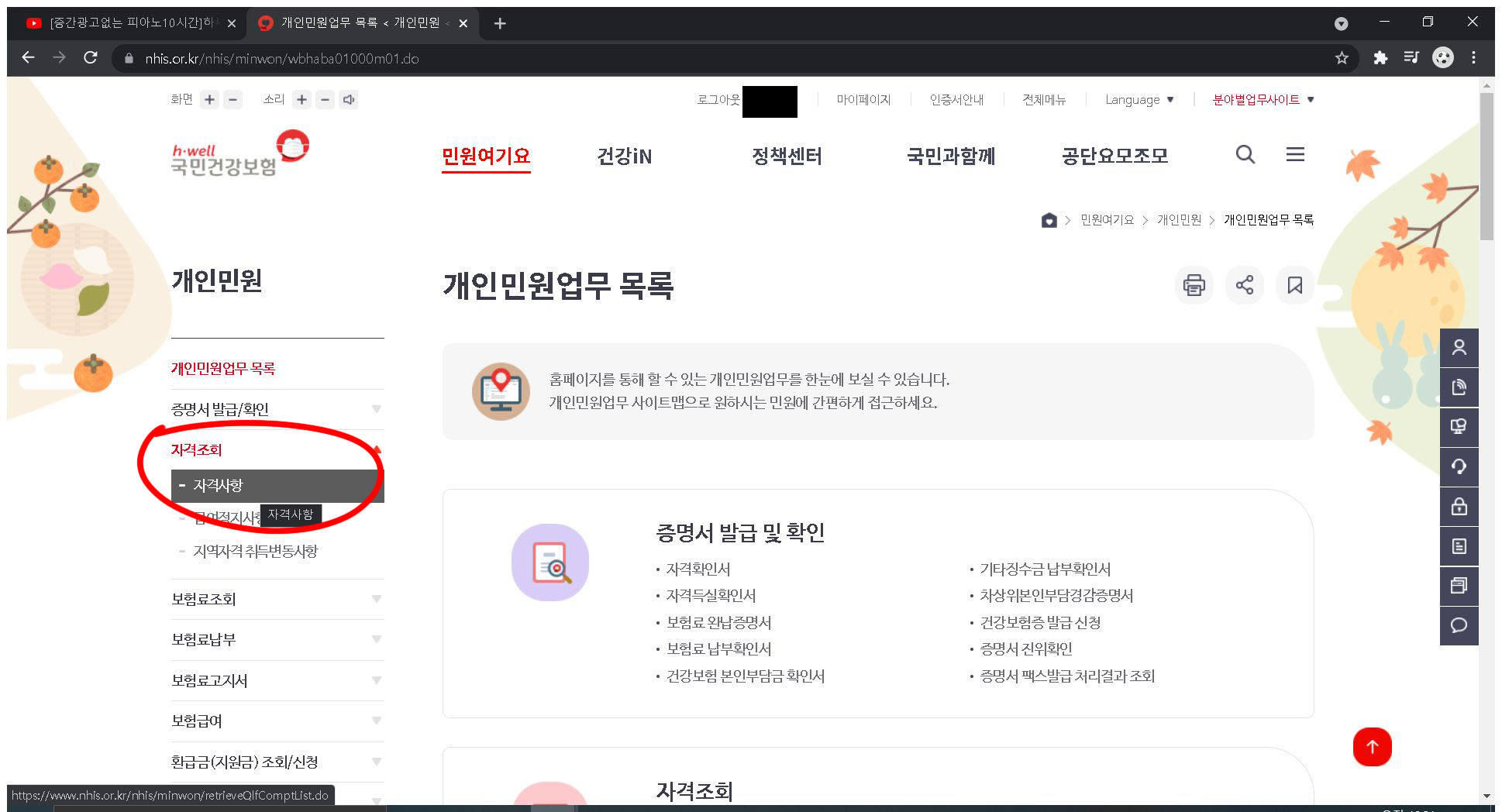Open 전체메뉴 link
Viewport: 1502px width, 812px height.
point(1044,99)
